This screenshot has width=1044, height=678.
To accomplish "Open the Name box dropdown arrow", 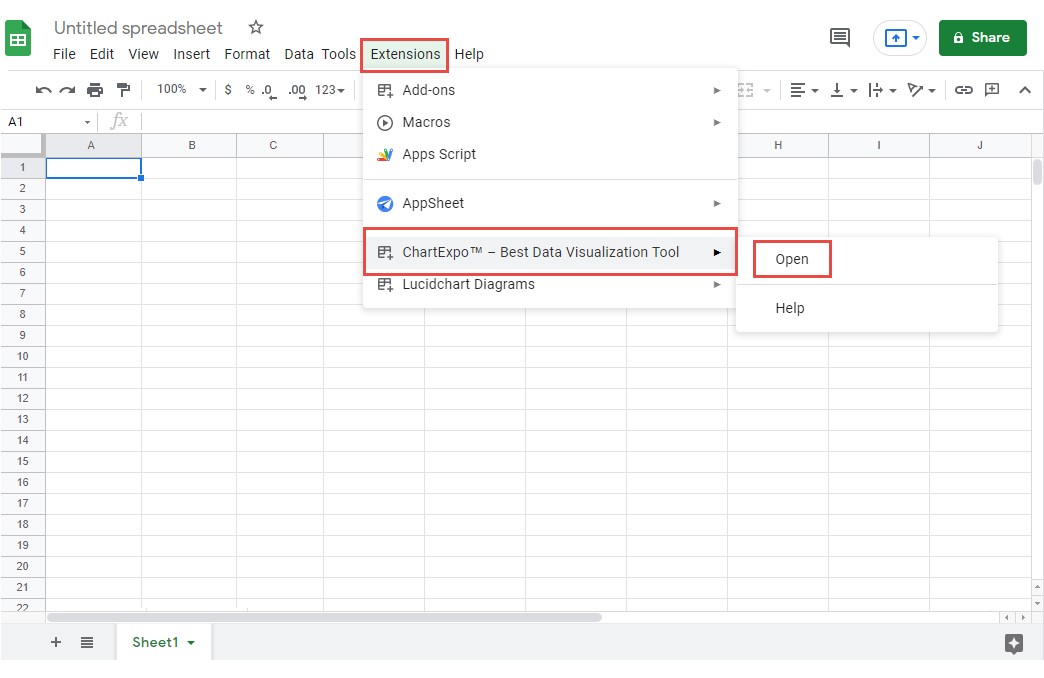I will tap(87, 122).
